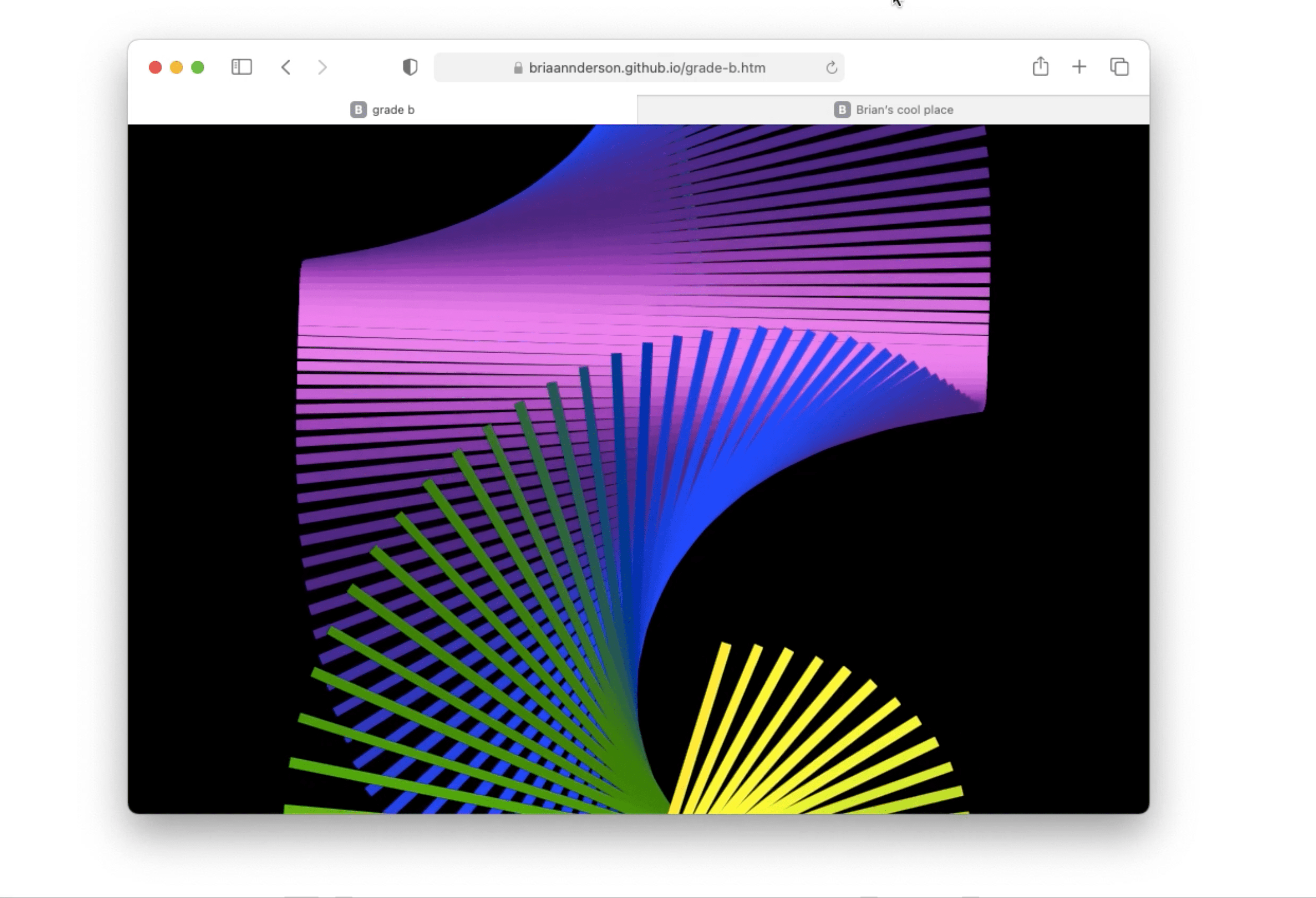
Task: Open the Share menu
Action: click(x=1040, y=67)
